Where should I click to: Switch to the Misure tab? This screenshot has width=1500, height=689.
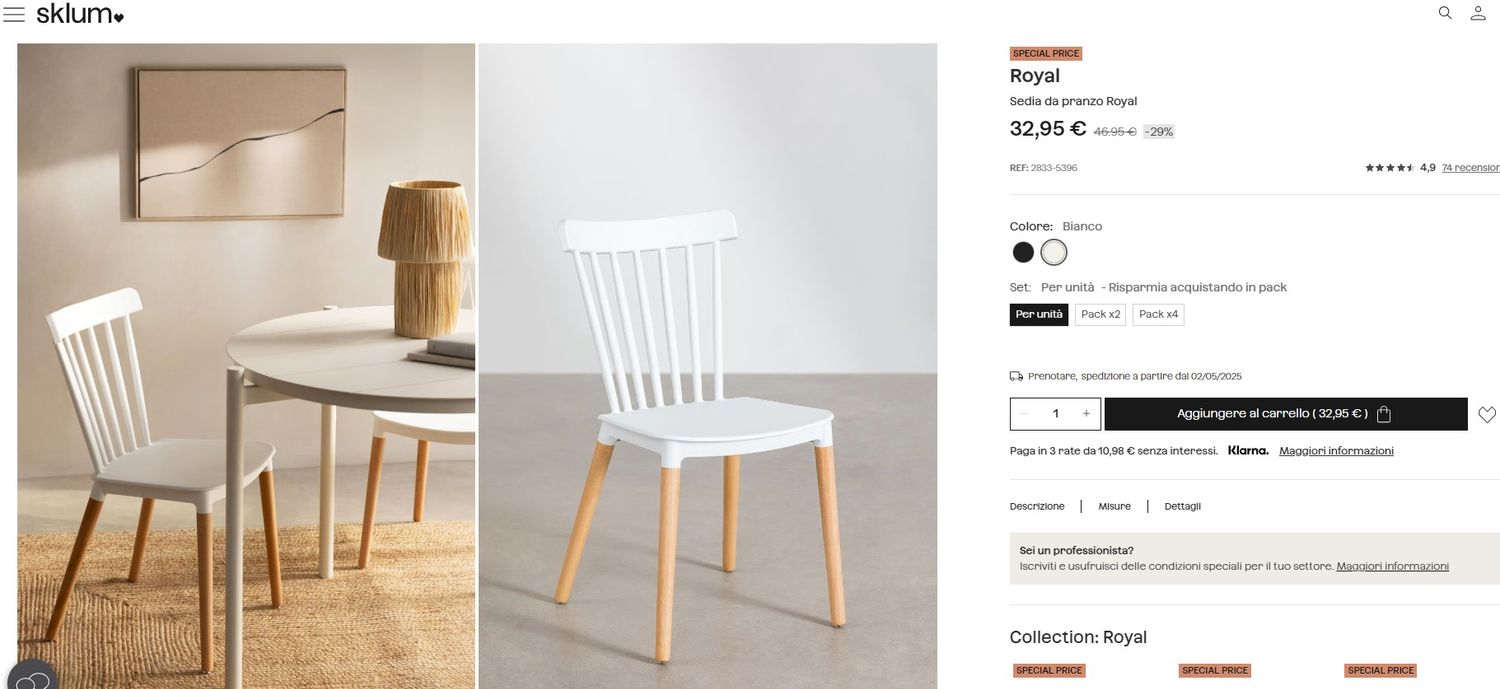(x=1114, y=506)
